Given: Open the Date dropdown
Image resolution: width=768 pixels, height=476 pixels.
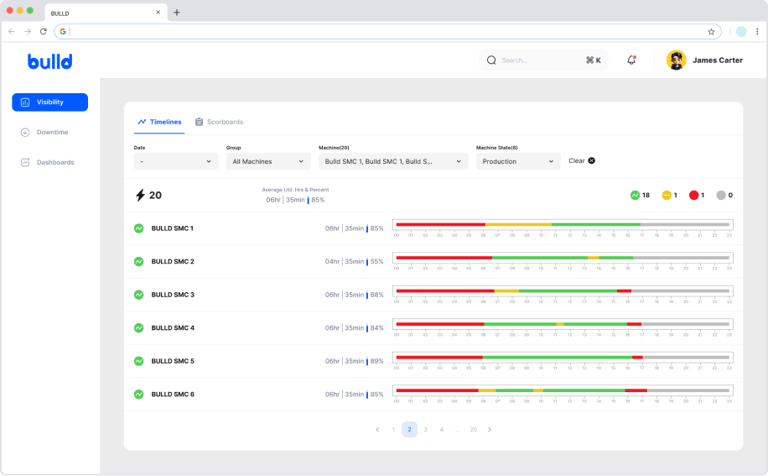Looking at the screenshot, I should point(176,162).
